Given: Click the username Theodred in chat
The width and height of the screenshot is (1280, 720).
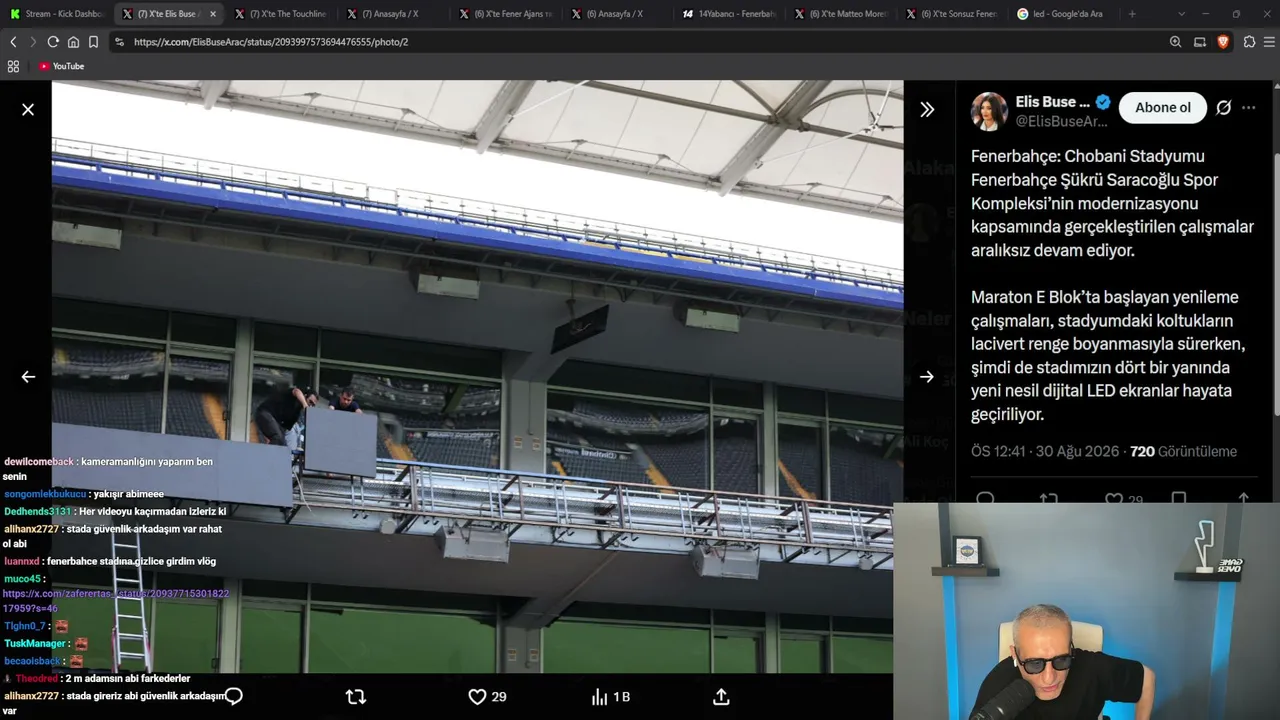Looking at the screenshot, I should tap(37, 679).
